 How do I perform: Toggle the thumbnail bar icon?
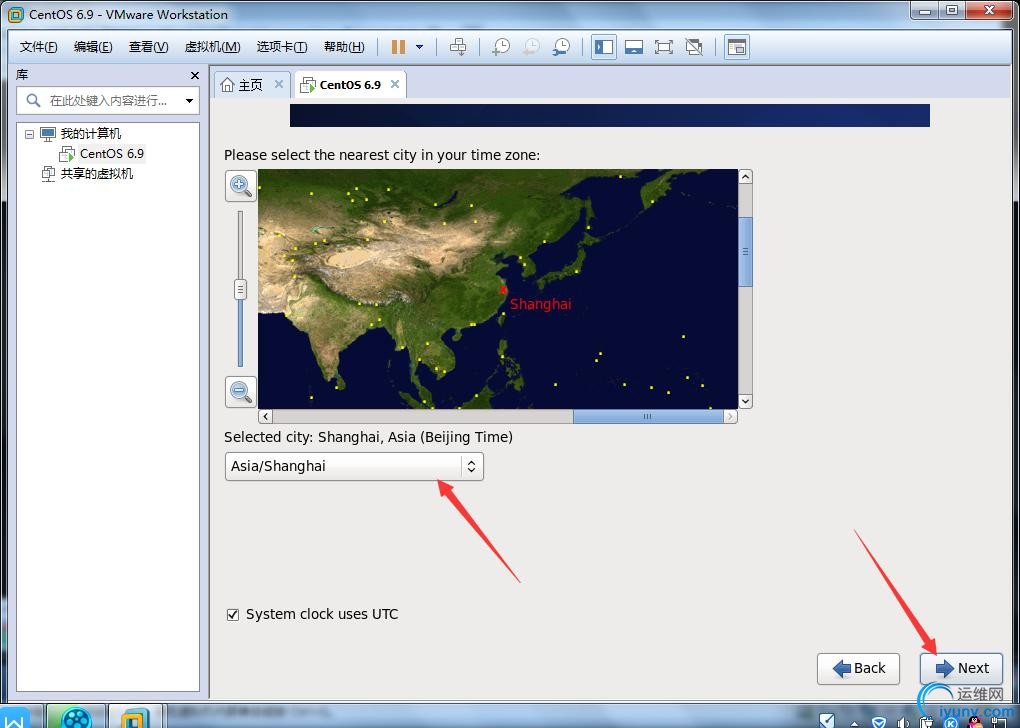[634, 47]
